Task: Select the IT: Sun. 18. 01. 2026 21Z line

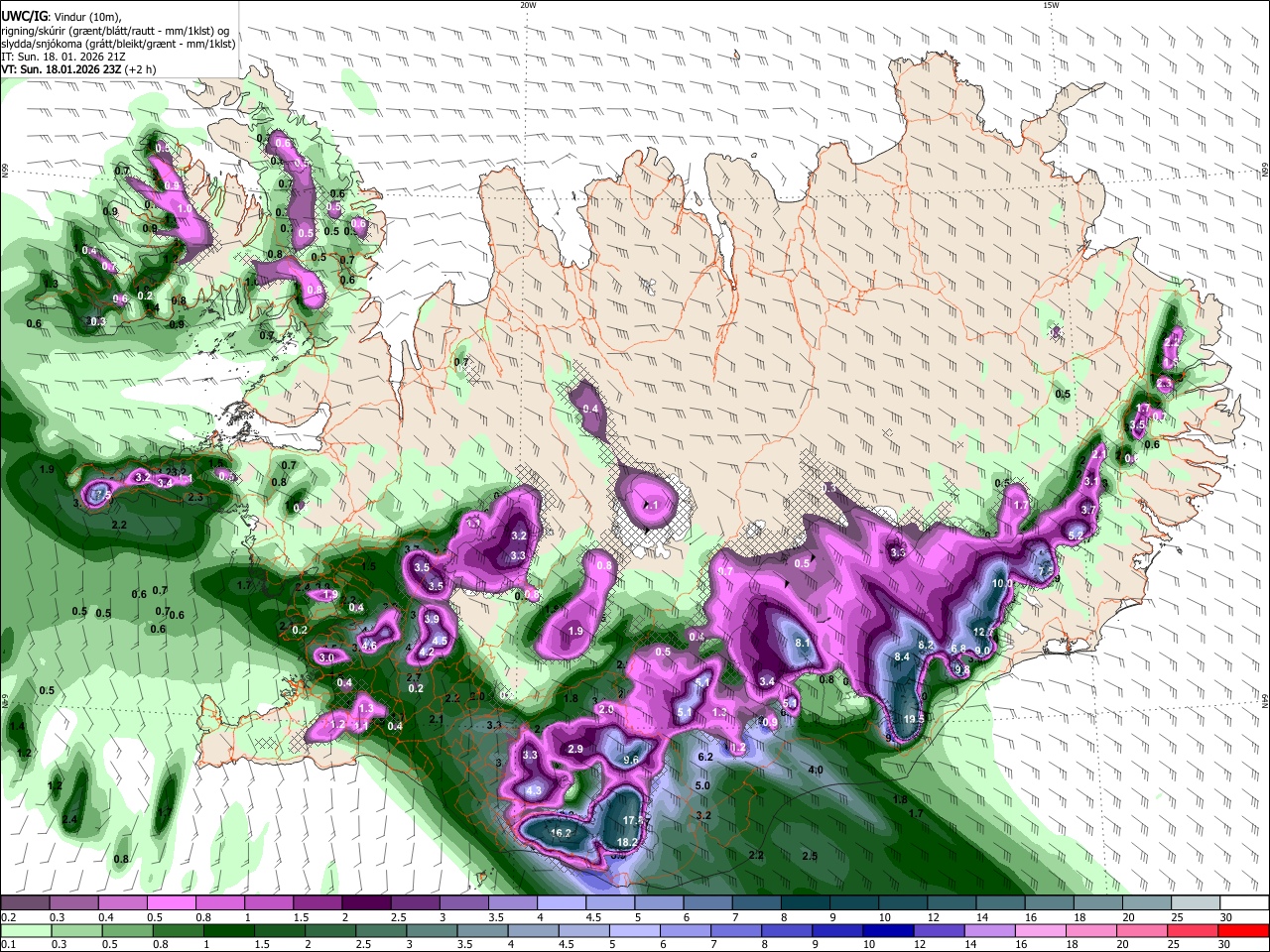Action: [x=63, y=57]
